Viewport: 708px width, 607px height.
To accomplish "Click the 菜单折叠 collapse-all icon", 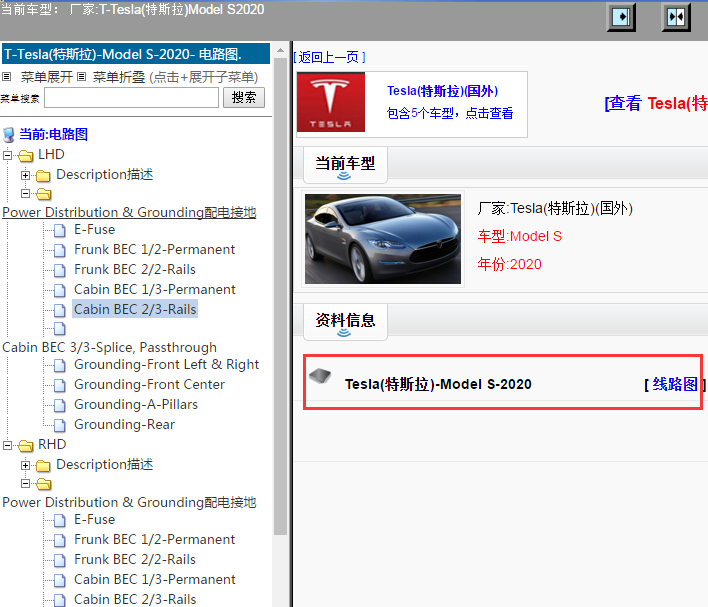I will tap(81, 77).
